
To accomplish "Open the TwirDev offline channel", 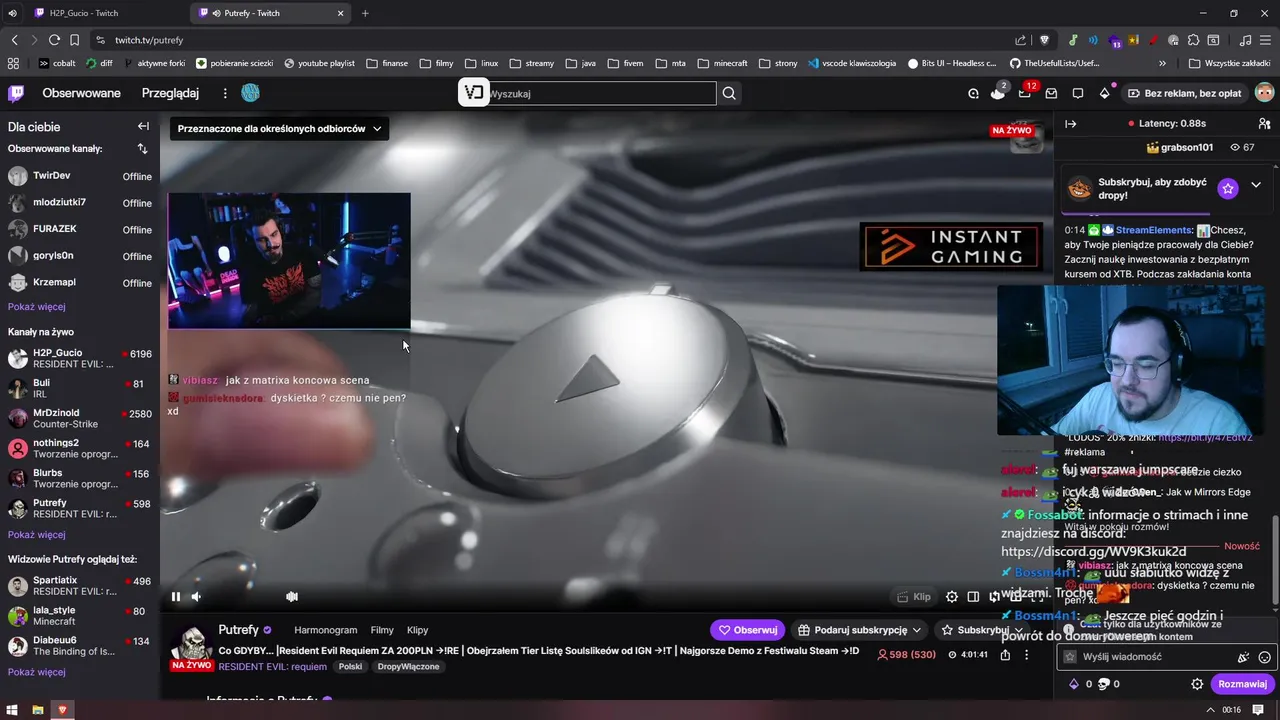I will (x=80, y=176).
